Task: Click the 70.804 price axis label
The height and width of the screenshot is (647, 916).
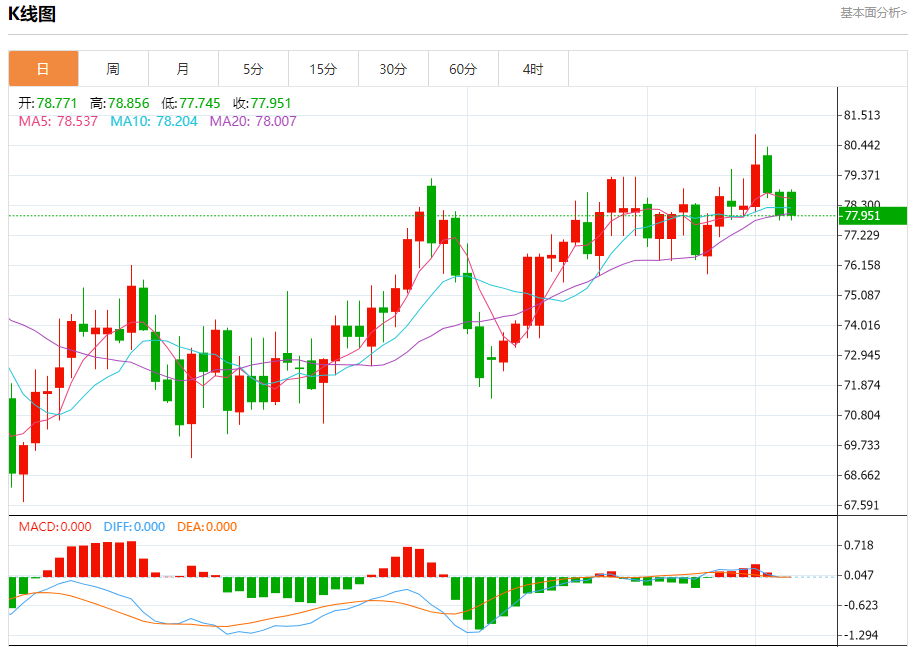Action: click(862, 415)
